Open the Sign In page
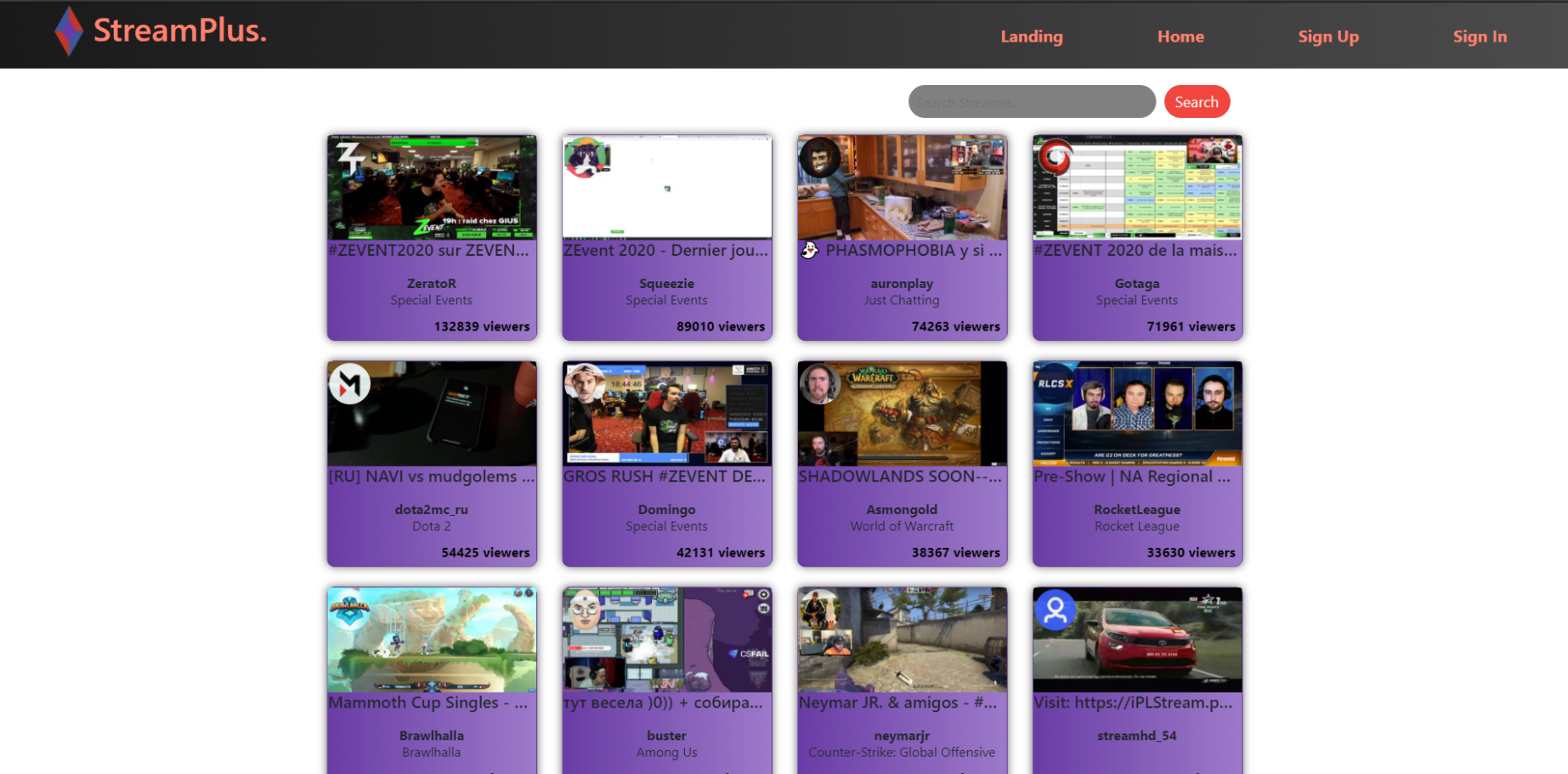Screen dimensions: 1568x774 (x=1480, y=37)
